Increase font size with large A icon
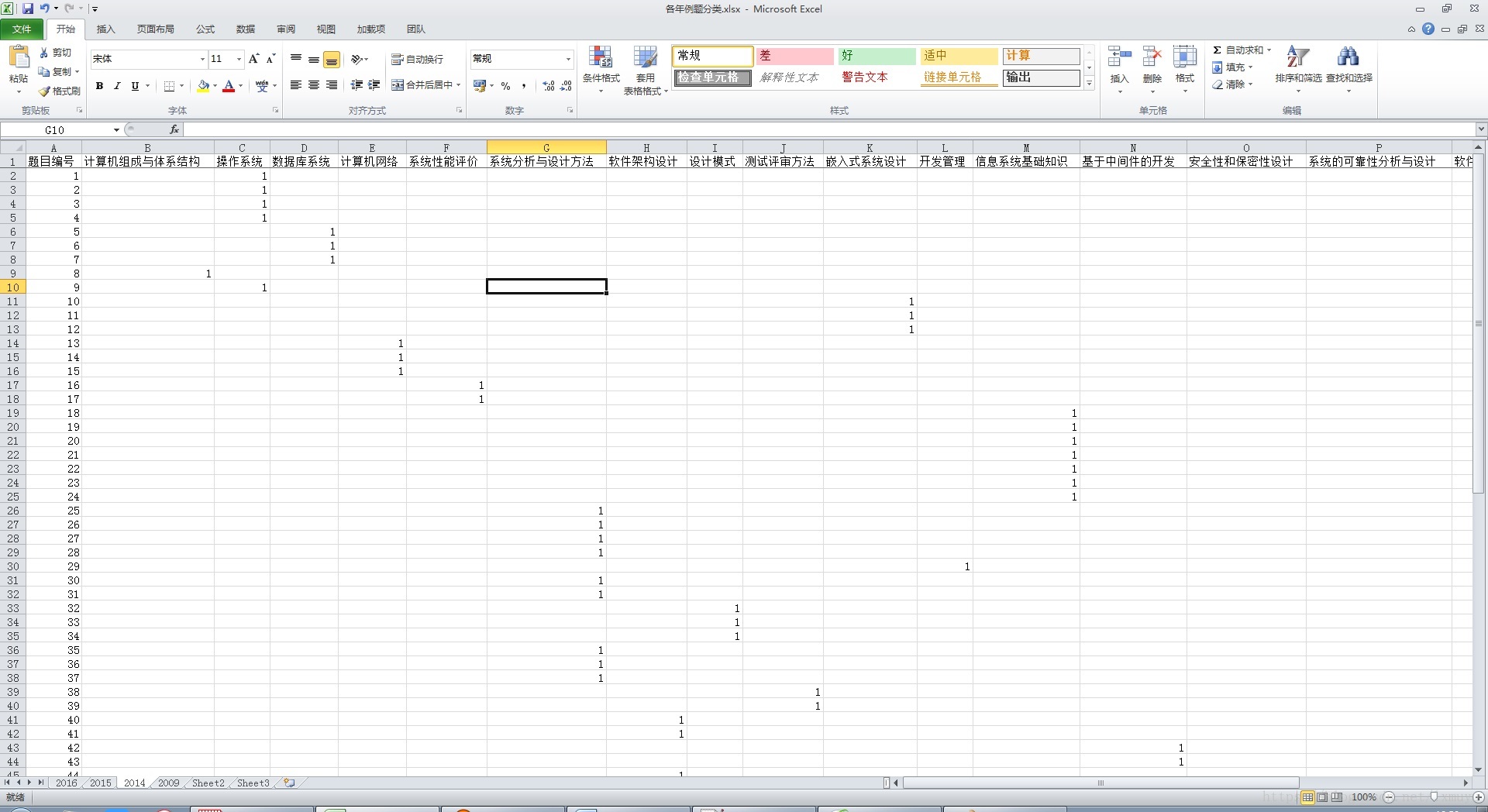The image size is (1488, 812). coord(253,59)
